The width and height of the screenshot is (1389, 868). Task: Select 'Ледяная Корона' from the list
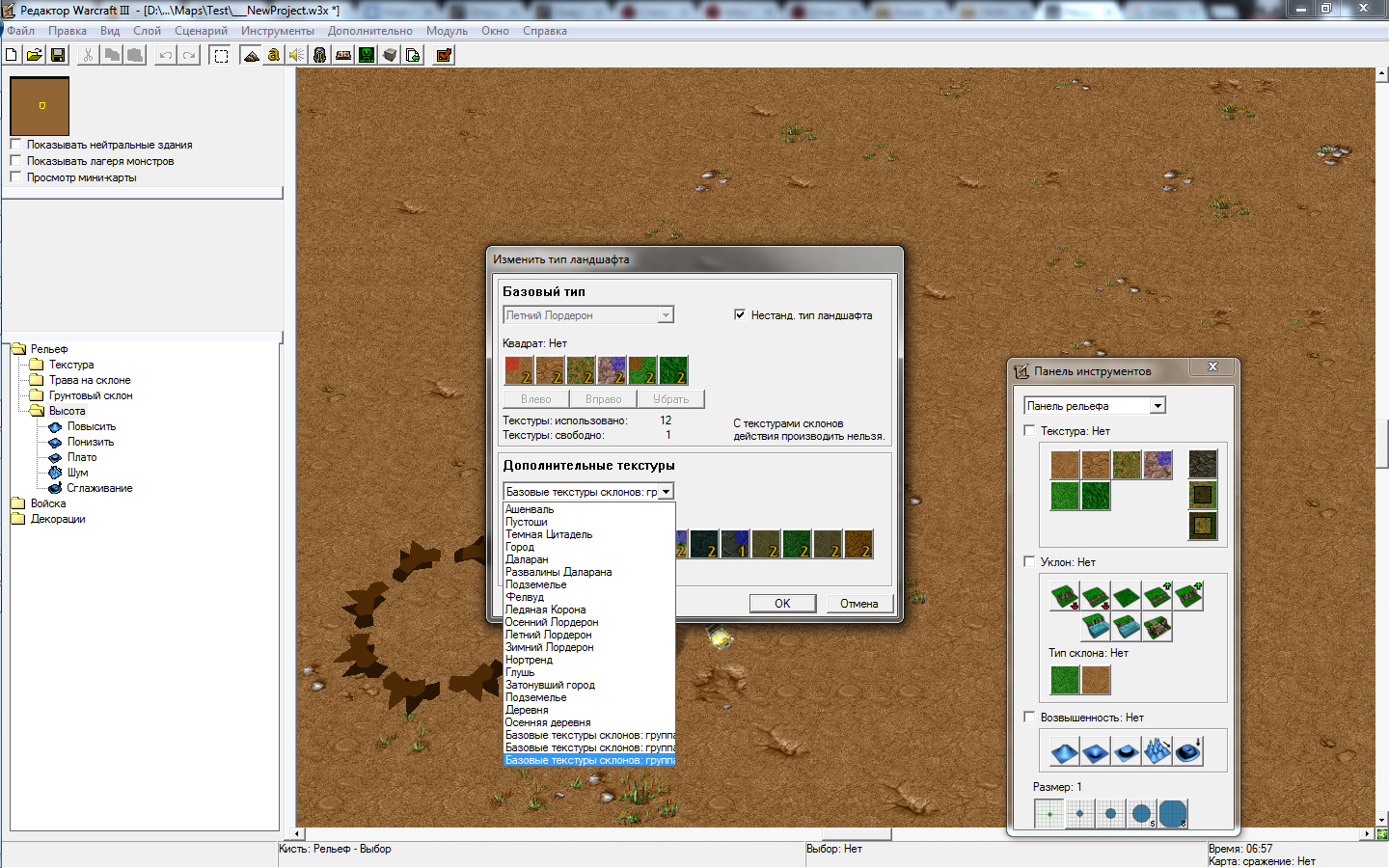click(x=589, y=610)
